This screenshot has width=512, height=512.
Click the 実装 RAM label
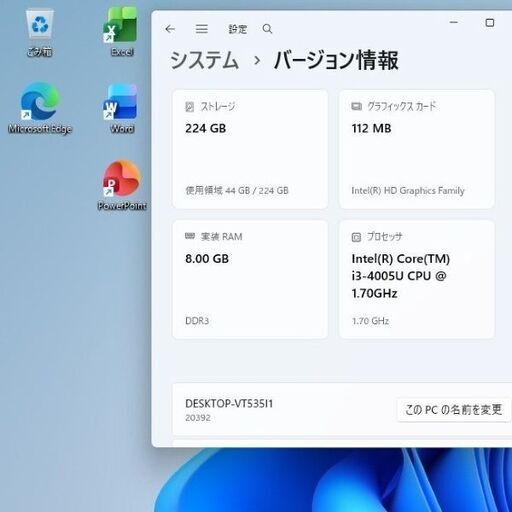point(222,237)
